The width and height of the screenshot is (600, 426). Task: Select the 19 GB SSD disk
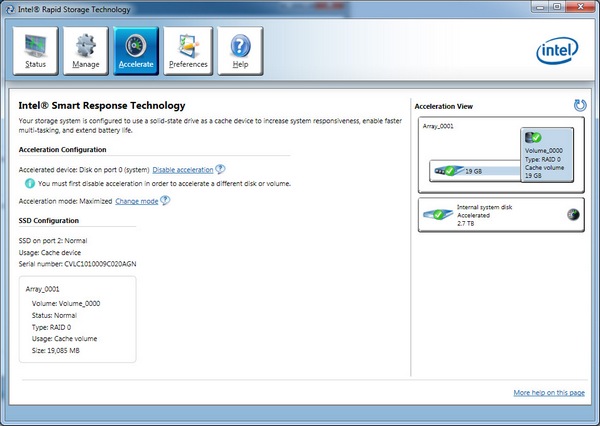[x=475, y=171]
